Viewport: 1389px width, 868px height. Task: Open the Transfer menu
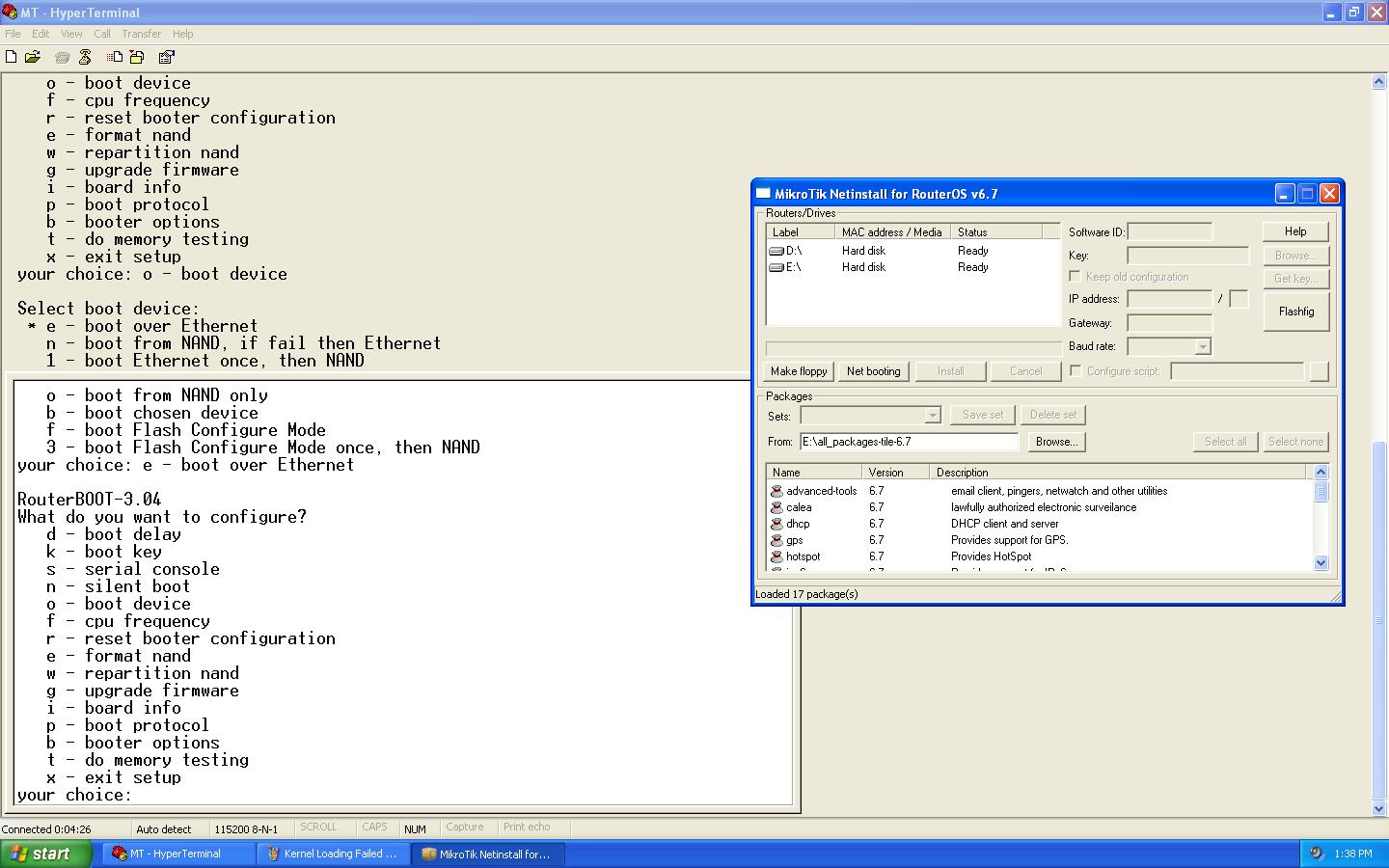tap(141, 34)
